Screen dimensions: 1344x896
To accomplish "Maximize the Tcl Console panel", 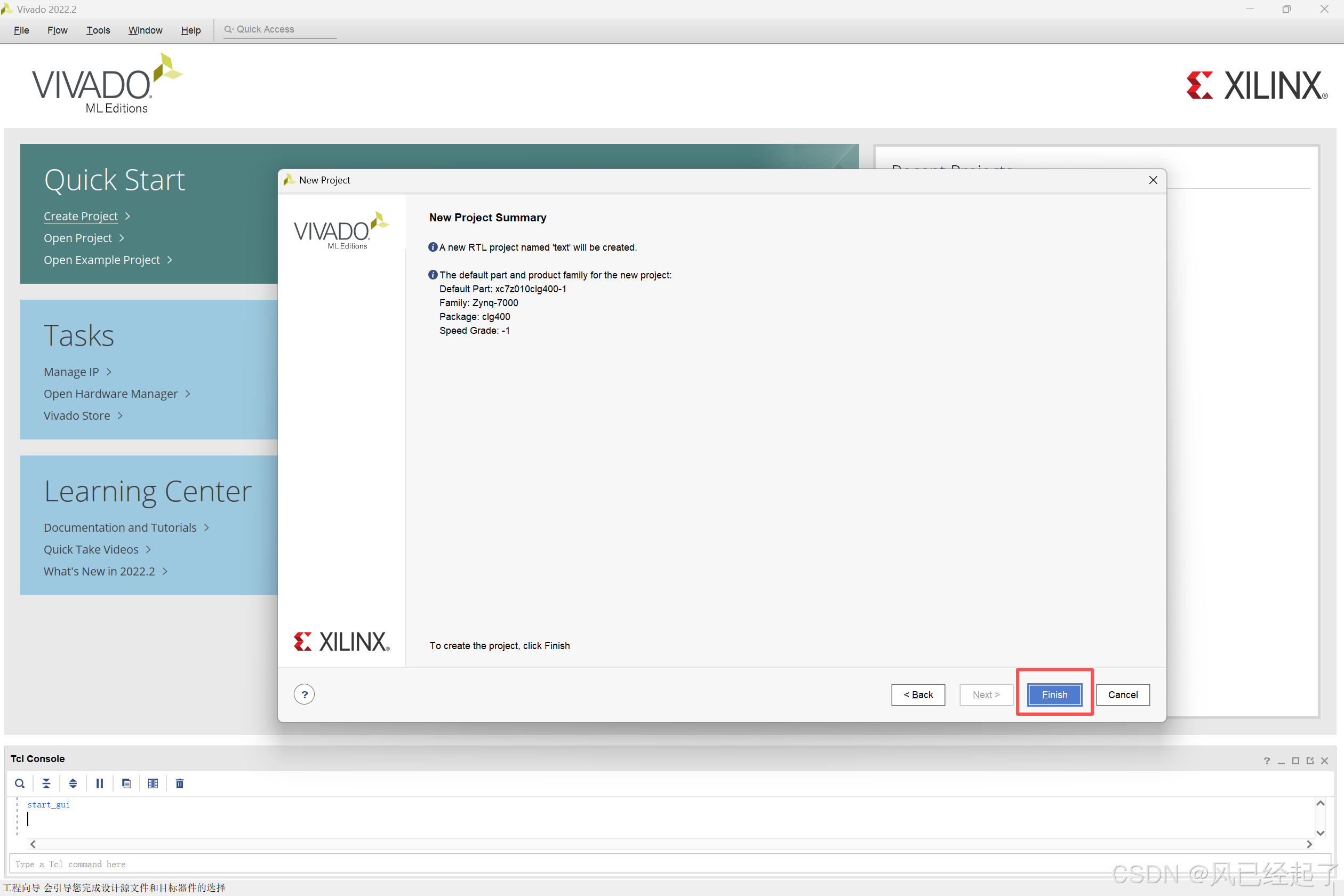I will 1295,761.
